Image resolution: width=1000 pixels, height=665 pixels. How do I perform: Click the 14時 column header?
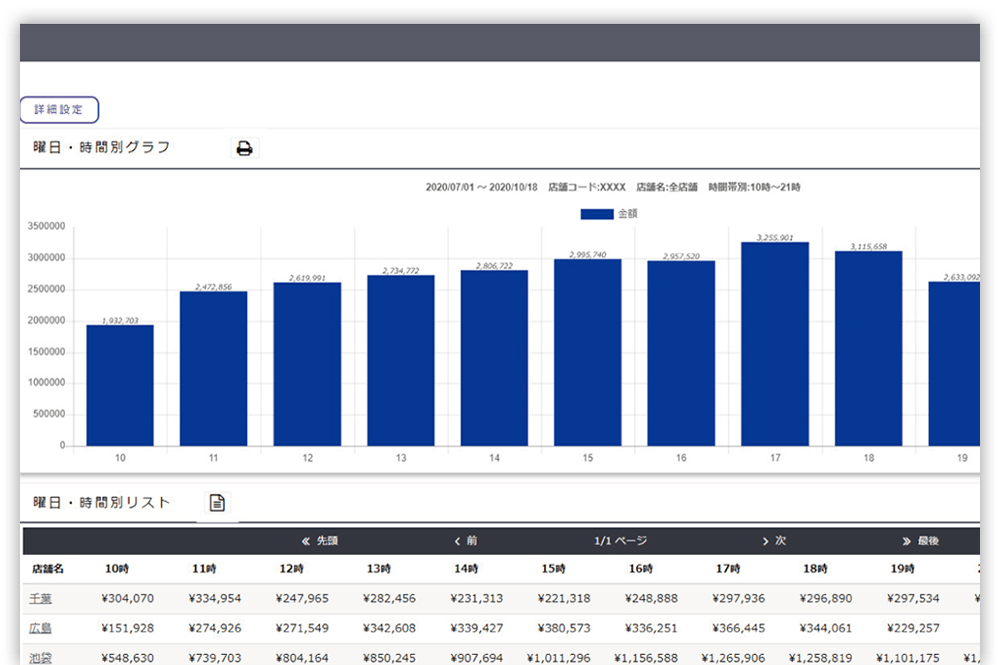(466, 569)
